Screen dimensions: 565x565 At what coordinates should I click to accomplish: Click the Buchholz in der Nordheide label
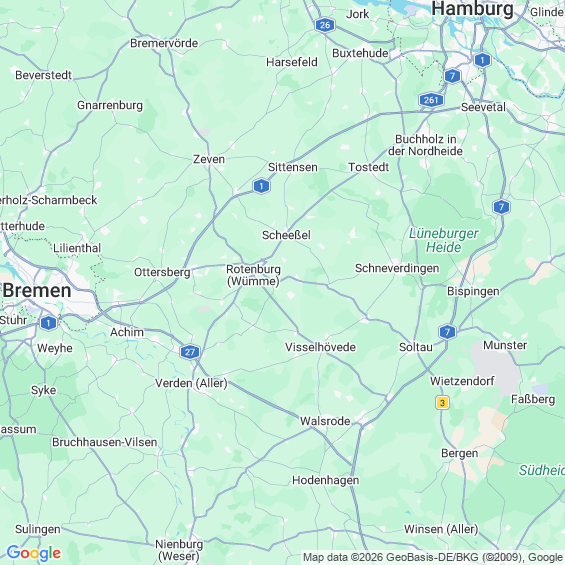[x=426, y=145]
